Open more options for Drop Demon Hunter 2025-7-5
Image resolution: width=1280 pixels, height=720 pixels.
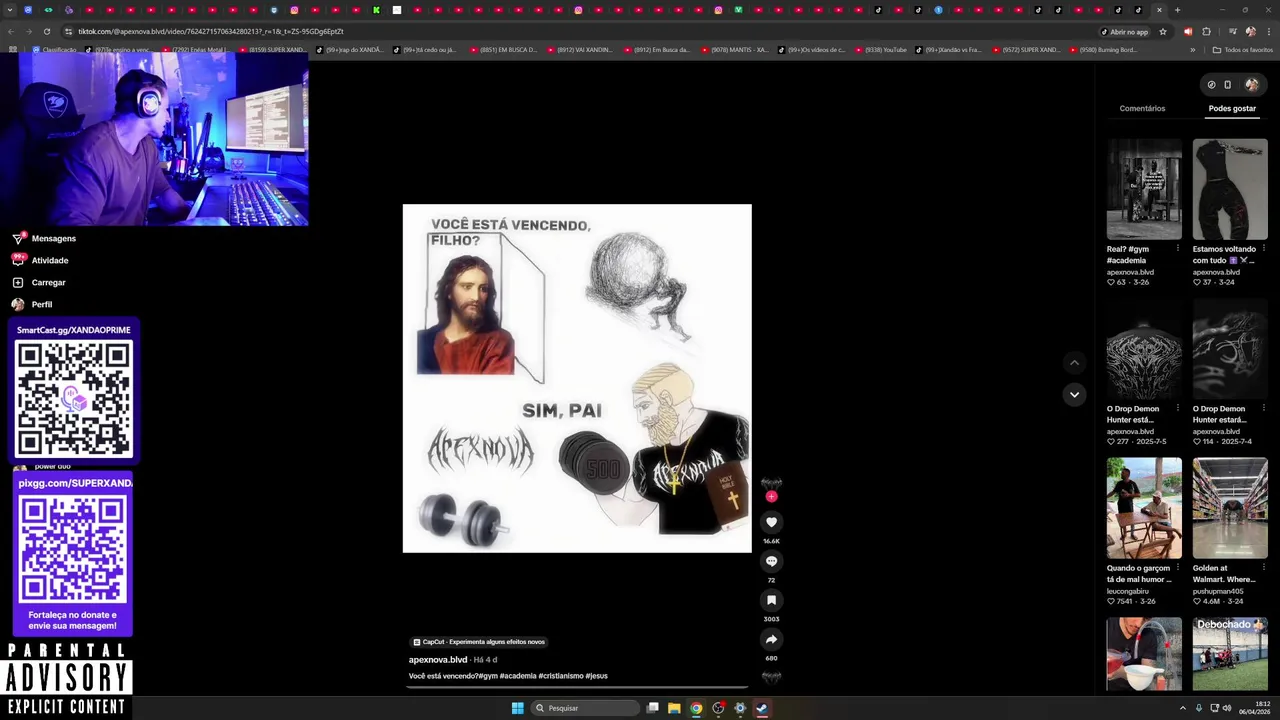point(1177,409)
